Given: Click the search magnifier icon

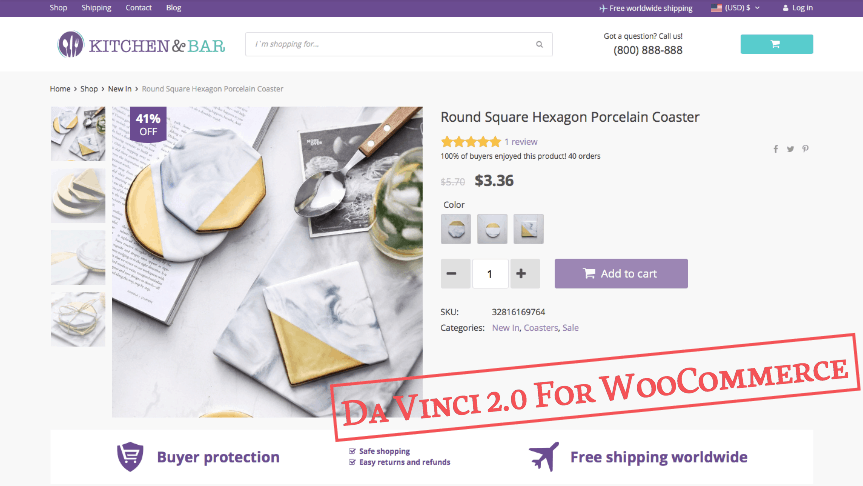Looking at the screenshot, I should (539, 45).
